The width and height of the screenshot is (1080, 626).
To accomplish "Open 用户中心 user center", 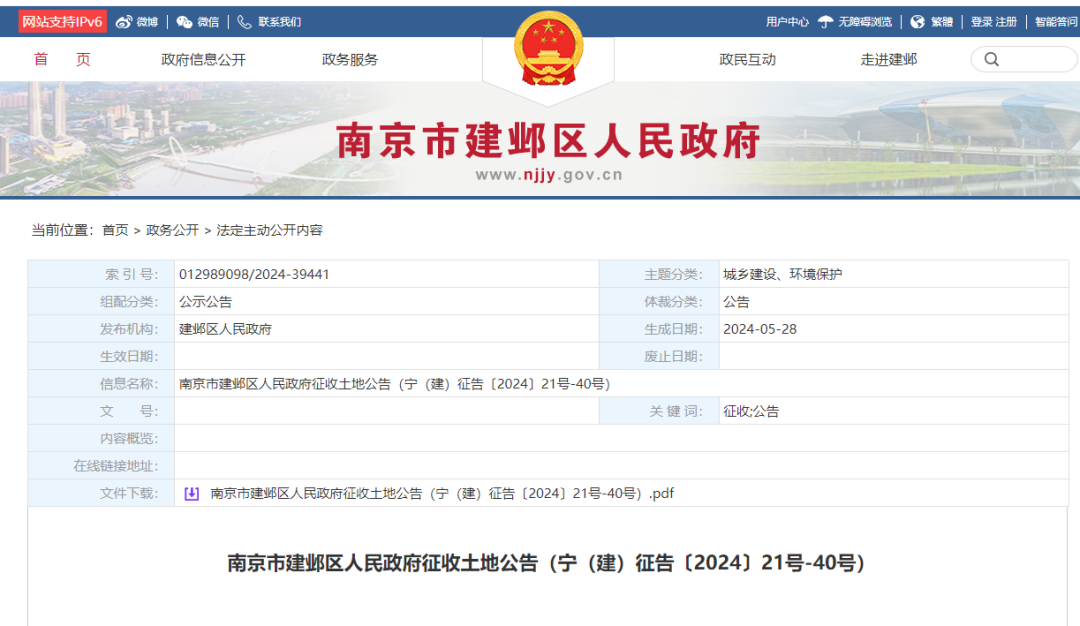I will click(x=789, y=21).
